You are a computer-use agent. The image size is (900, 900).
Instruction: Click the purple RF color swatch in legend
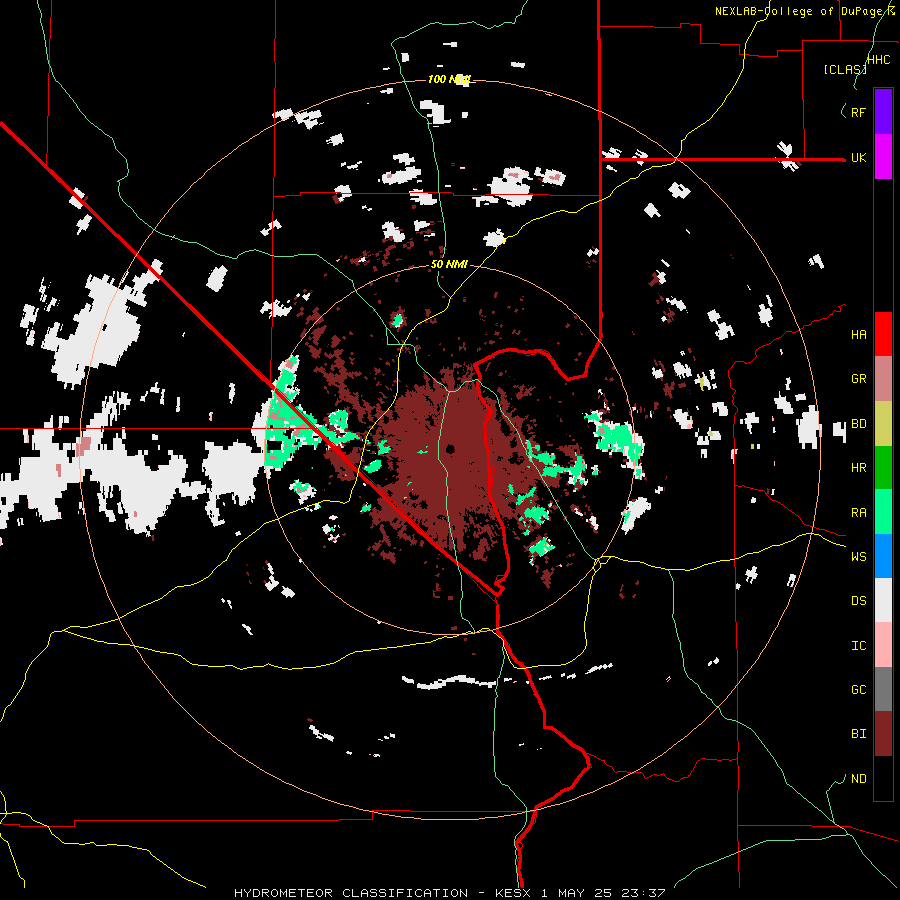point(883,111)
